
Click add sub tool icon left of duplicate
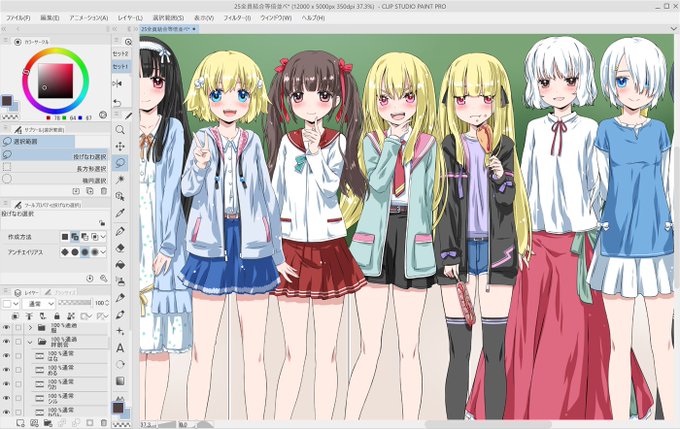tap(76, 191)
